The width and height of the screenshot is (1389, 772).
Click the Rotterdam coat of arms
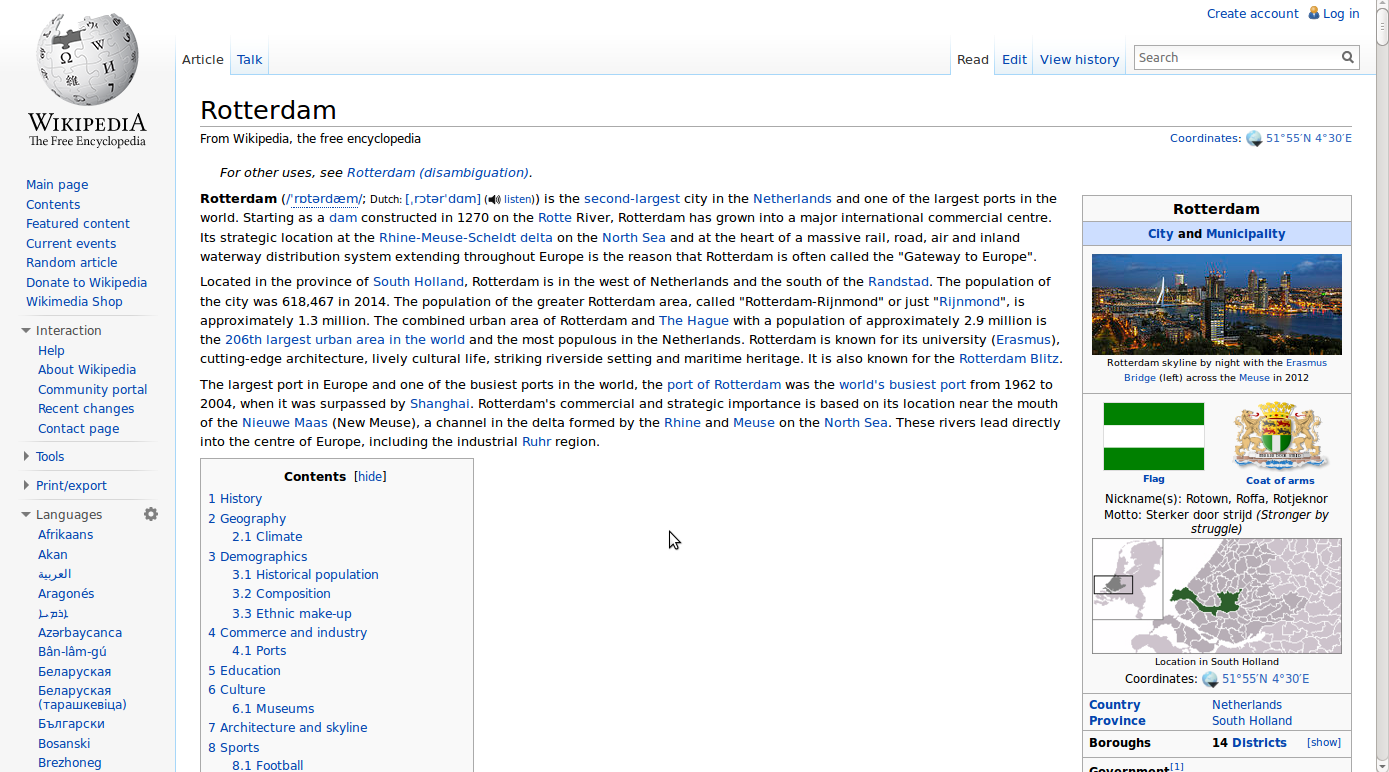pos(1280,434)
